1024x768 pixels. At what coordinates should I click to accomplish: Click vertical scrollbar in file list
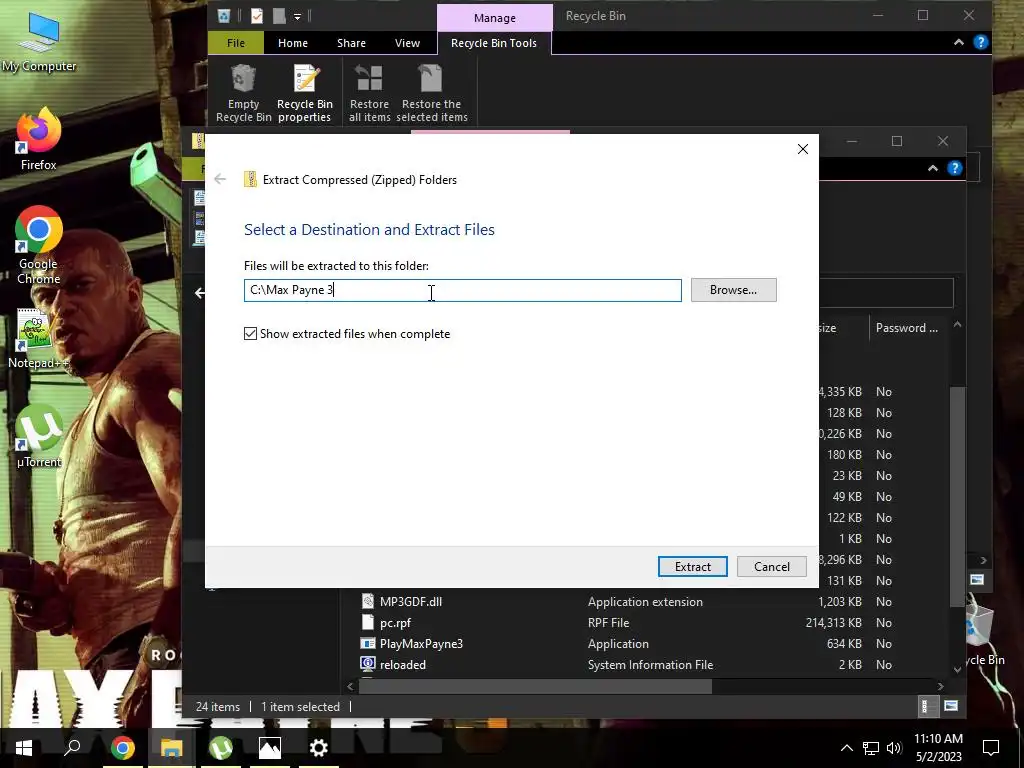[x=957, y=496]
